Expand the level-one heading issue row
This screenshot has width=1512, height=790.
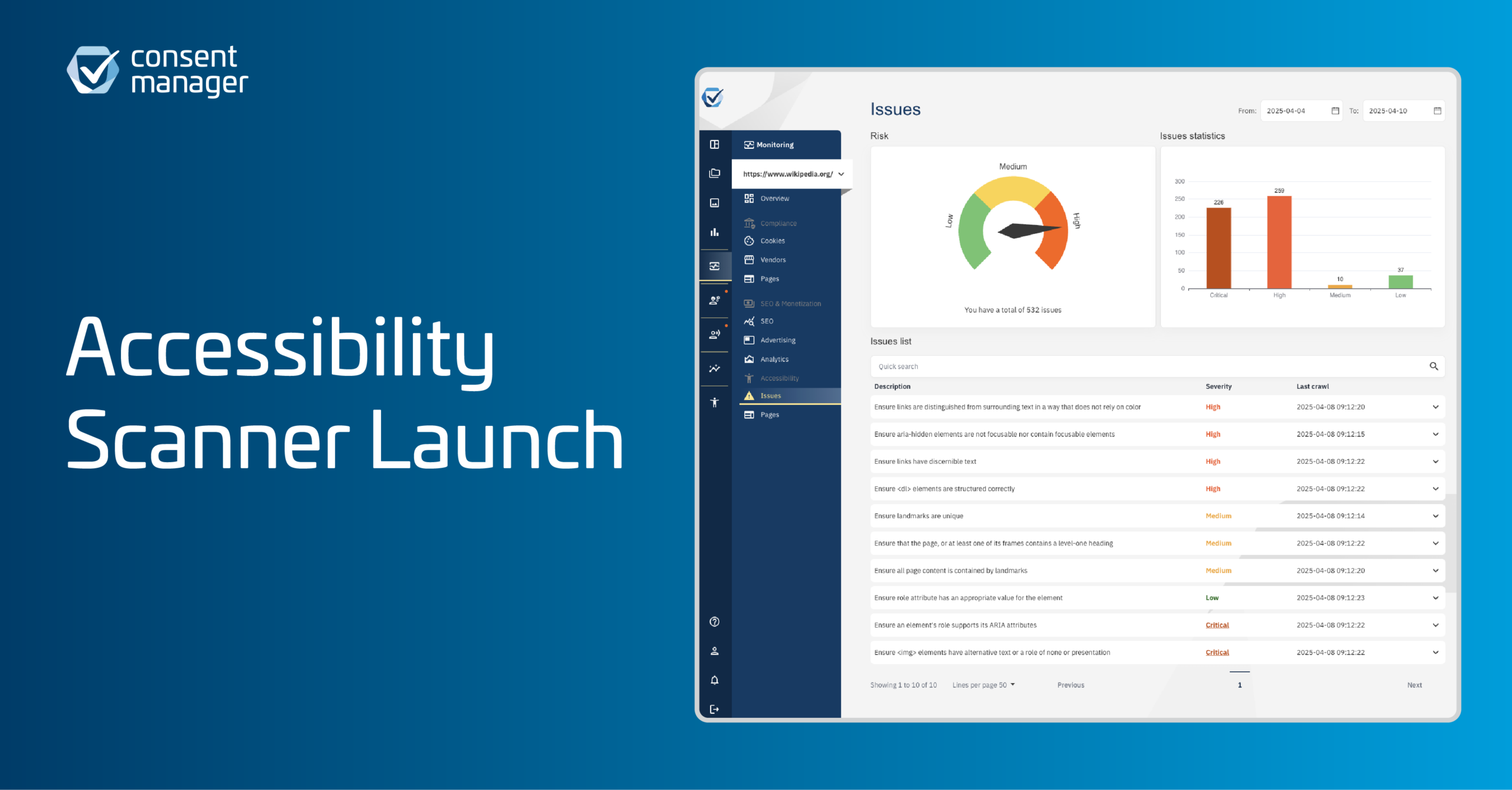point(1435,543)
